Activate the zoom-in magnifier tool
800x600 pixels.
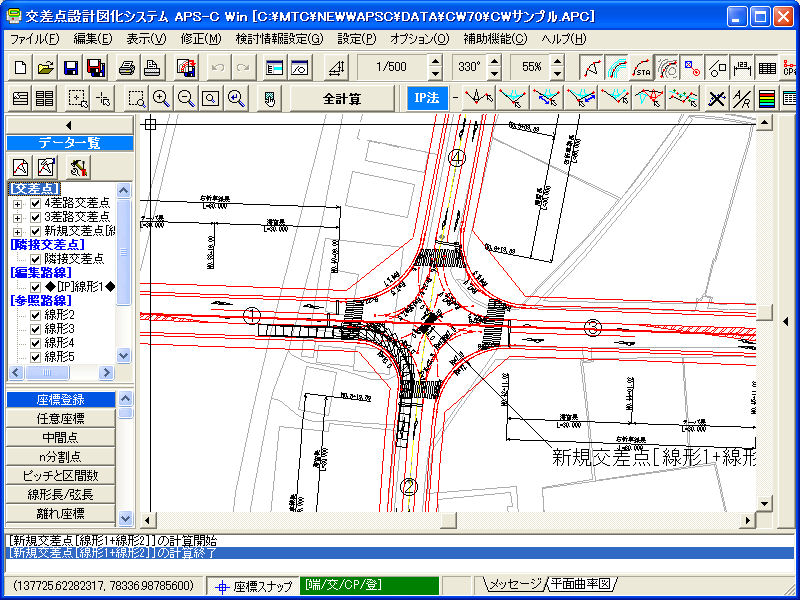pyautogui.click(x=160, y=98)
